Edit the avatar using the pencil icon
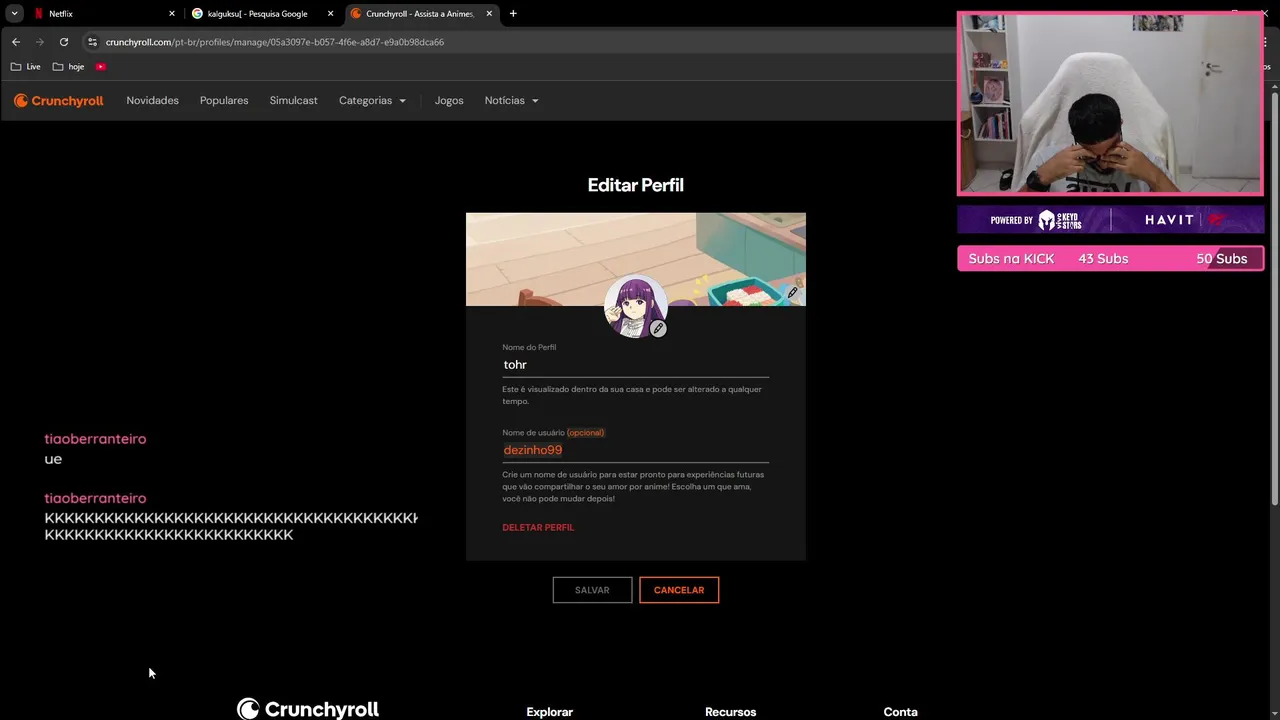 [658, 328]
